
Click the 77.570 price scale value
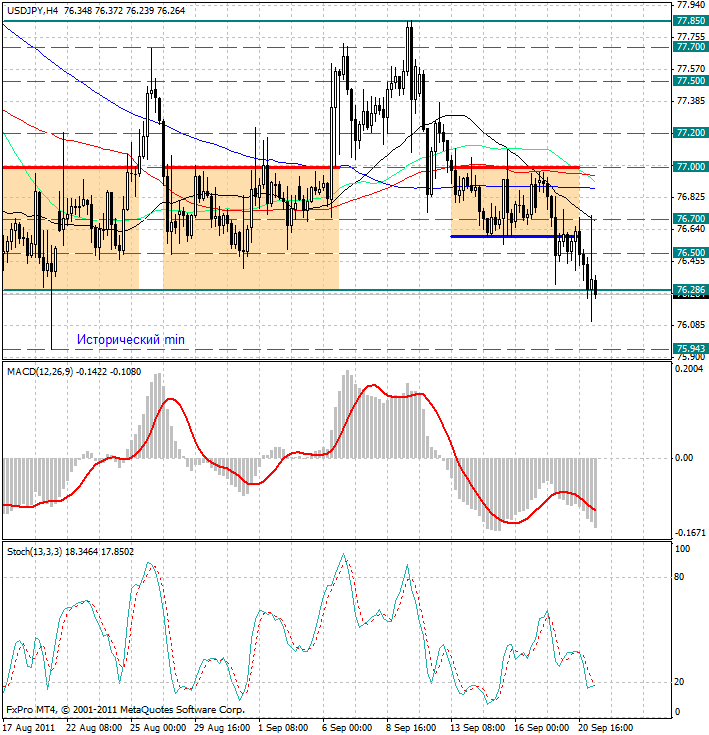pyautogui.click(x=691, y=69)
